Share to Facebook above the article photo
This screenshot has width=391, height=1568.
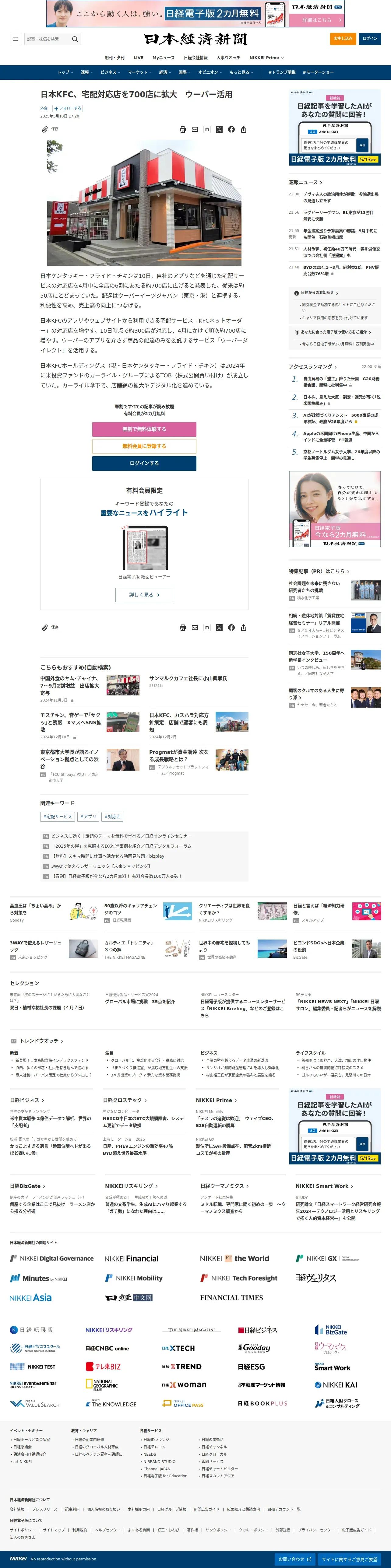(231, 130)
